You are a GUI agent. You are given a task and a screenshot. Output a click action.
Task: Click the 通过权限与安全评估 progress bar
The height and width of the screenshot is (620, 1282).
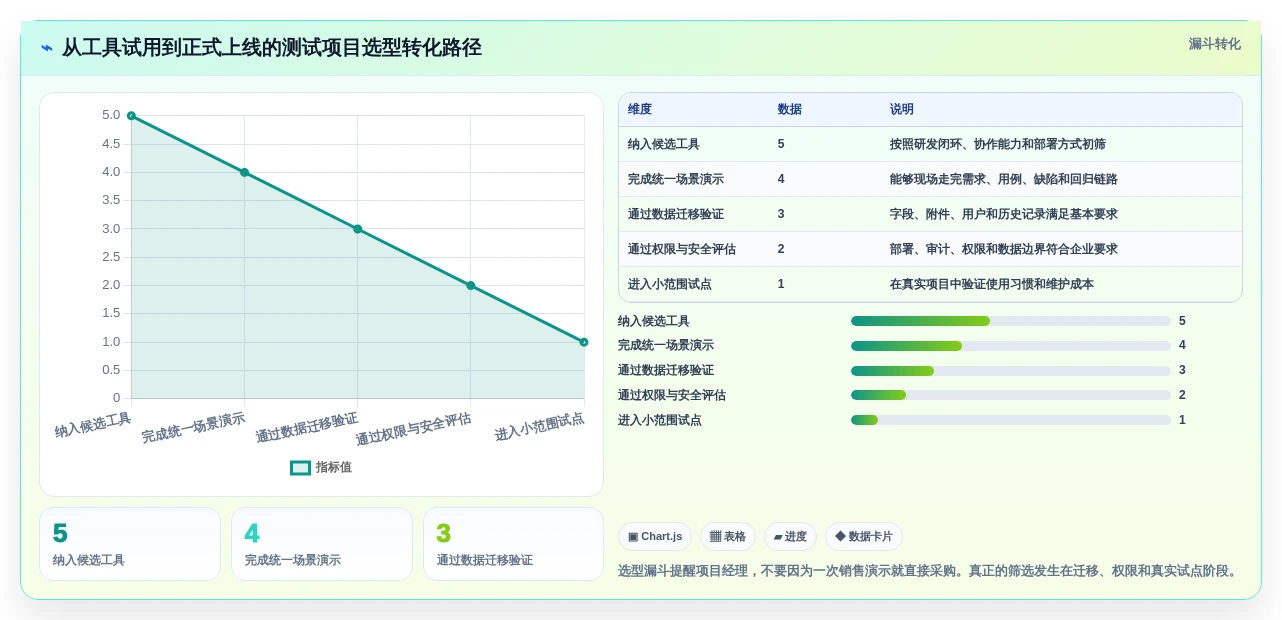coord(1010,395)
